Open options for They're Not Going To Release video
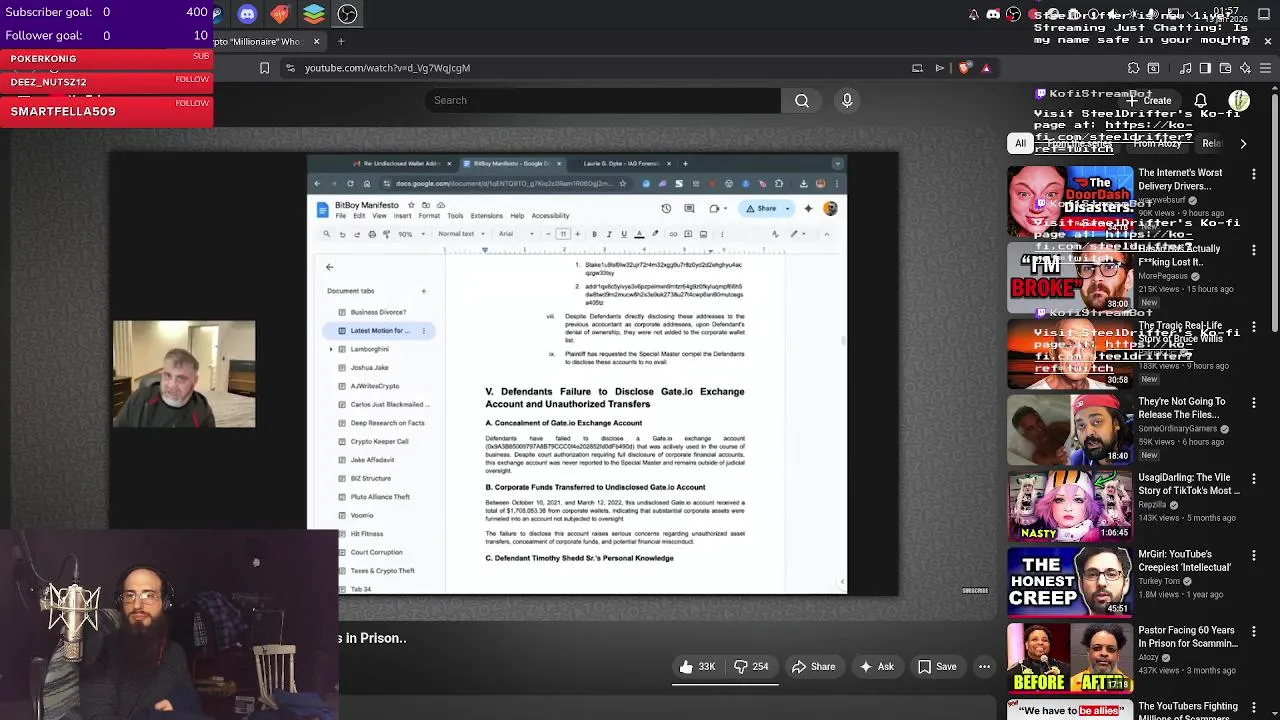 1253,403
